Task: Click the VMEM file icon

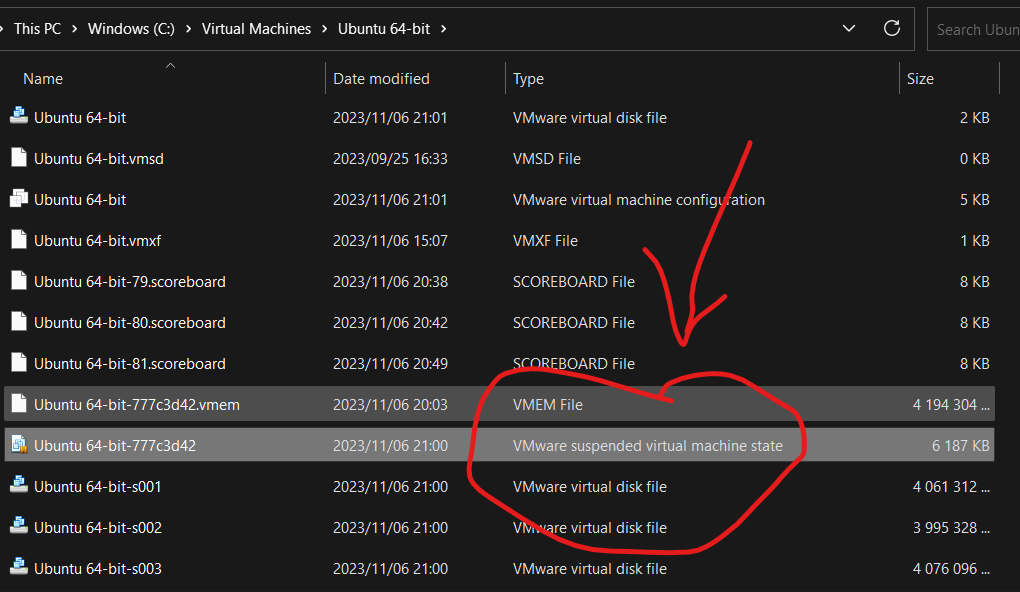Action: pos(18,404)
